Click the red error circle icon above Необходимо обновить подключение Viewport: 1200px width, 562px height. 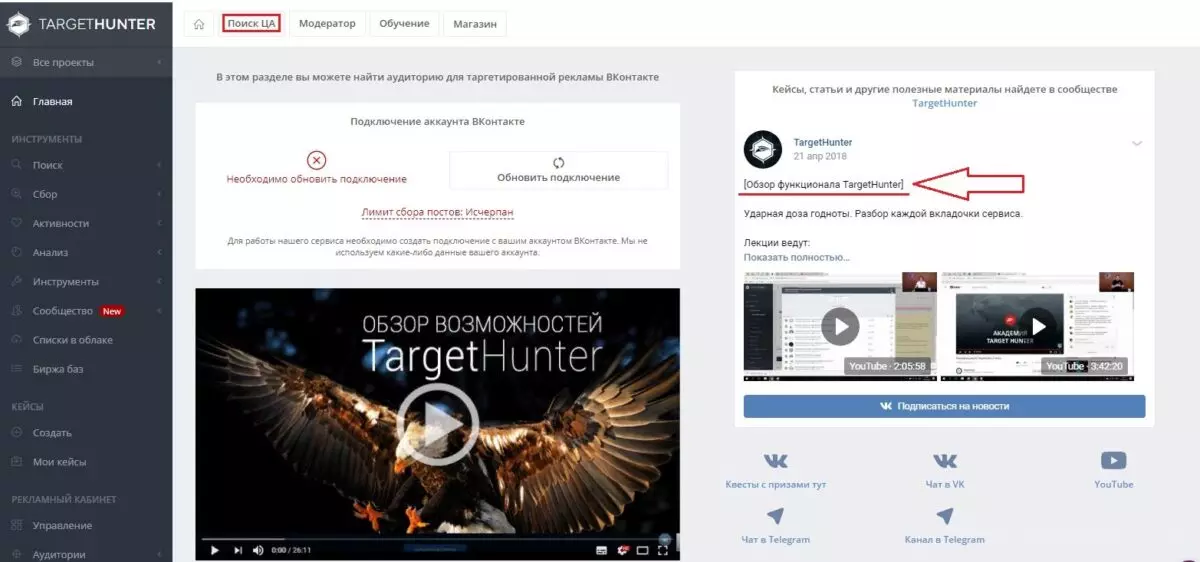tap(316, 160)
